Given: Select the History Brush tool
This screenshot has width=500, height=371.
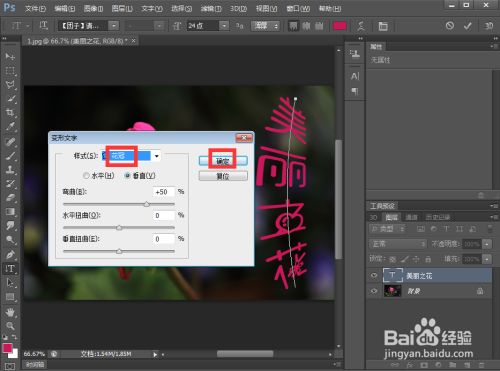Looking at the screenshot, I should [x=10, y=184].
